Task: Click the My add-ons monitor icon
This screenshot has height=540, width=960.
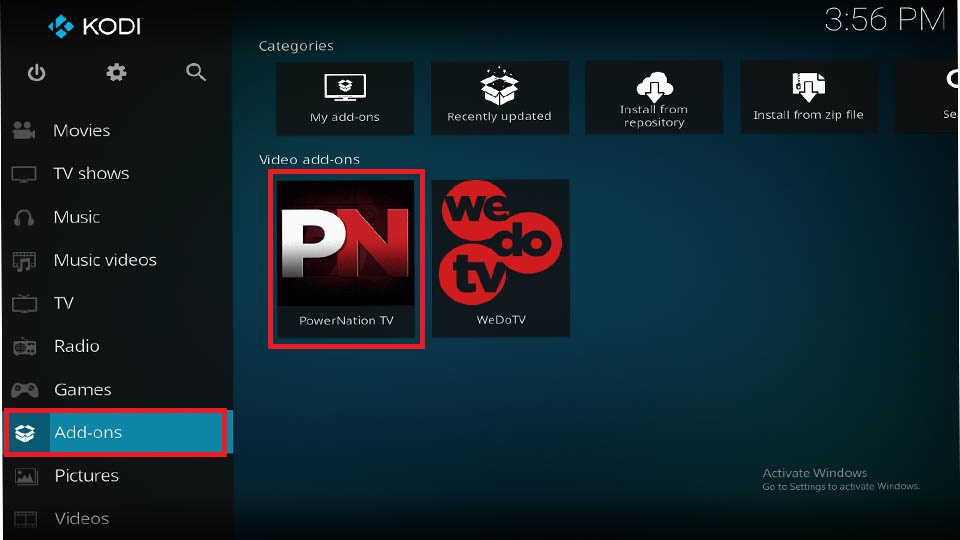Action: pos(345,88)
